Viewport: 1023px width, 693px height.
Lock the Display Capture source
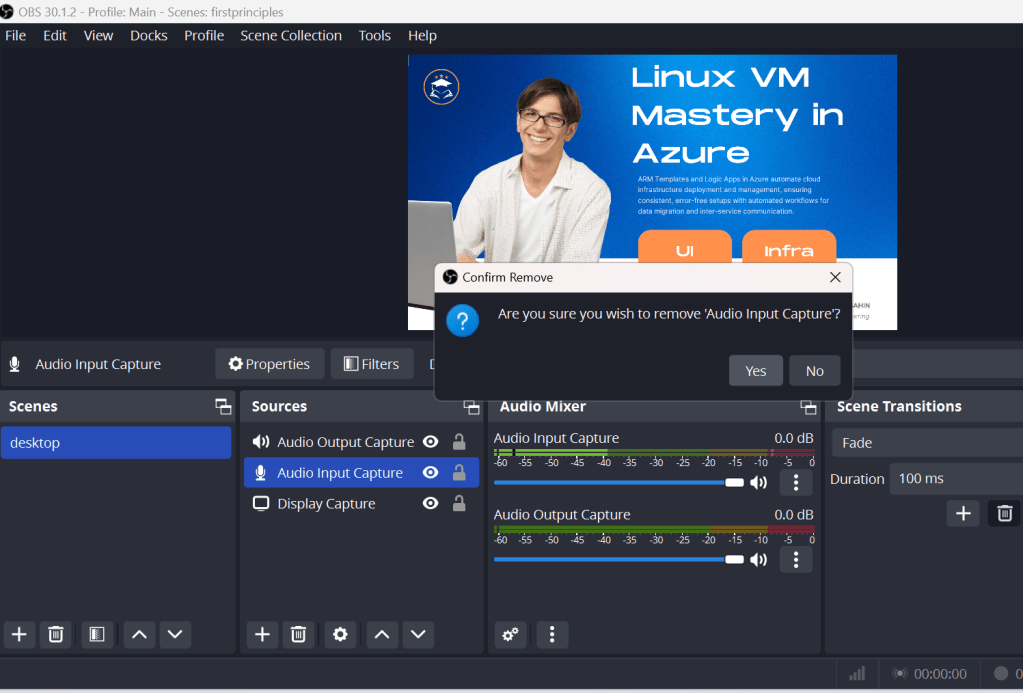(x=459, y=503)
